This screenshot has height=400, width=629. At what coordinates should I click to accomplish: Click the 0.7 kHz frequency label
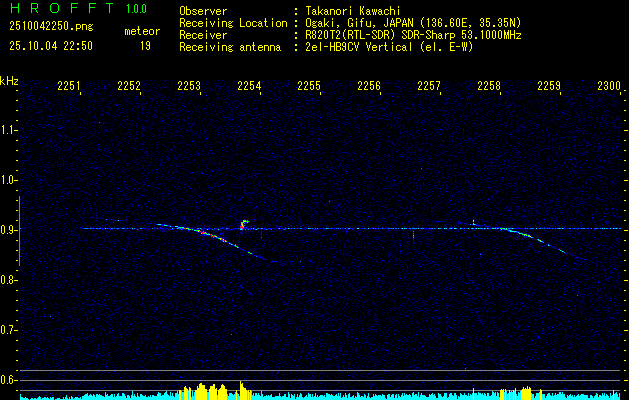coord(8,330)
